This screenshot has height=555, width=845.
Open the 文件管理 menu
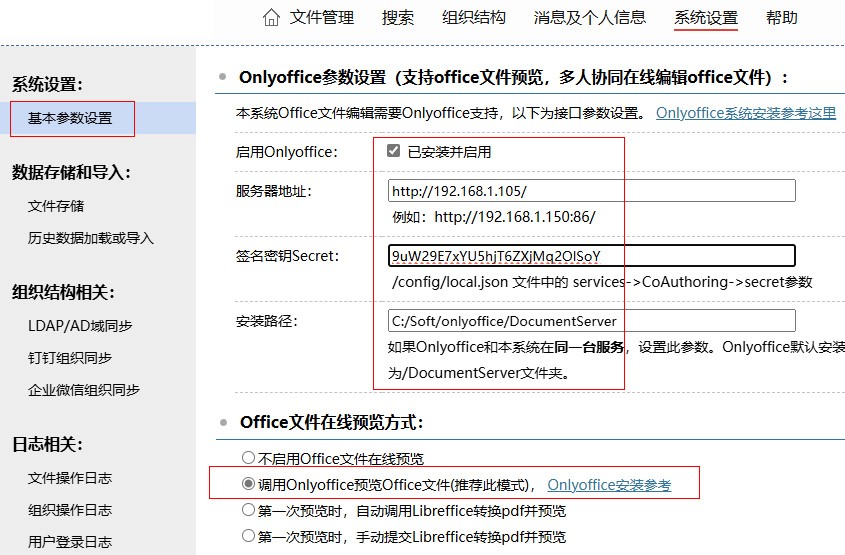[x=322, y=18]
